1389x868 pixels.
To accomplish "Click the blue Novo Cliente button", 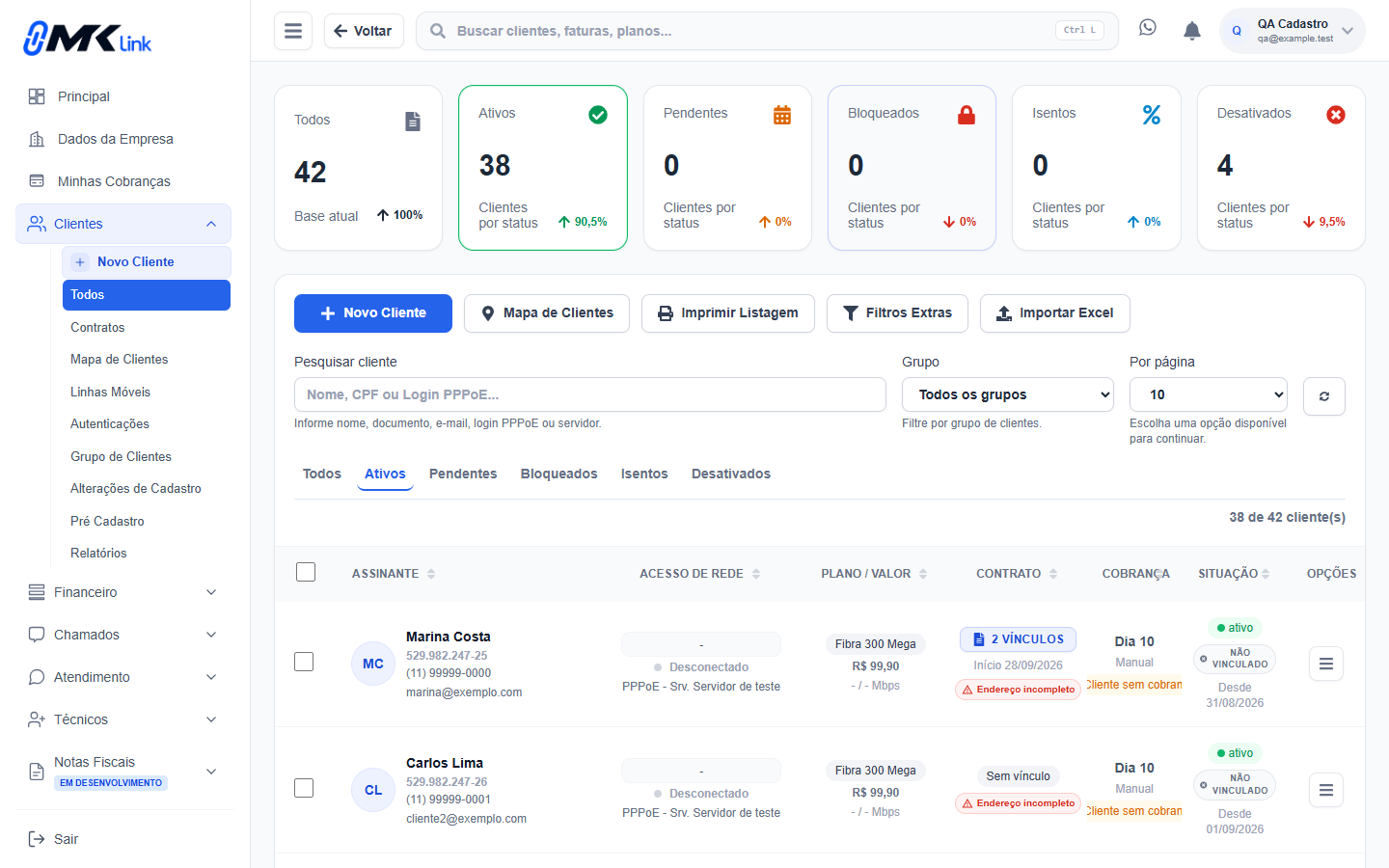I will coord(373,313).
